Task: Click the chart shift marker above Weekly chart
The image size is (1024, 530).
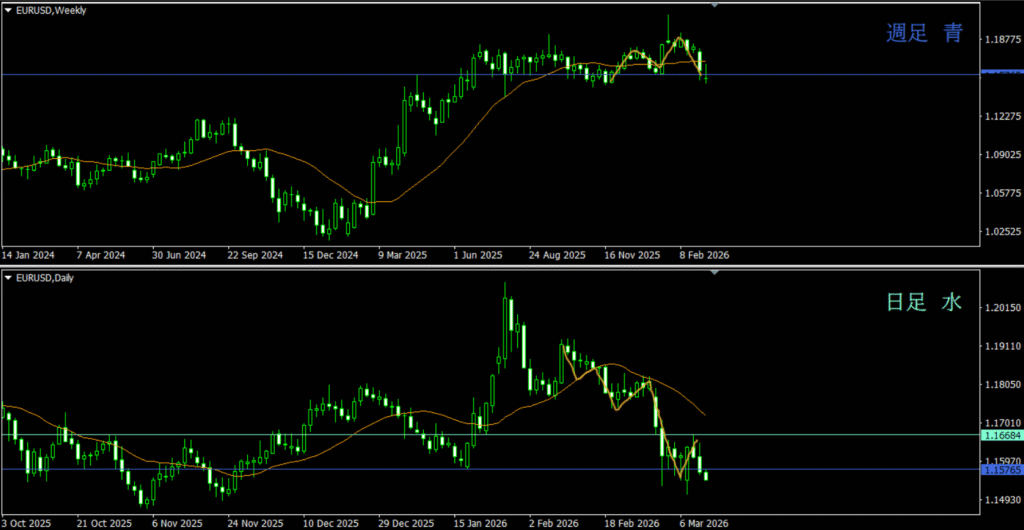Action: click(x=714, y=5)
